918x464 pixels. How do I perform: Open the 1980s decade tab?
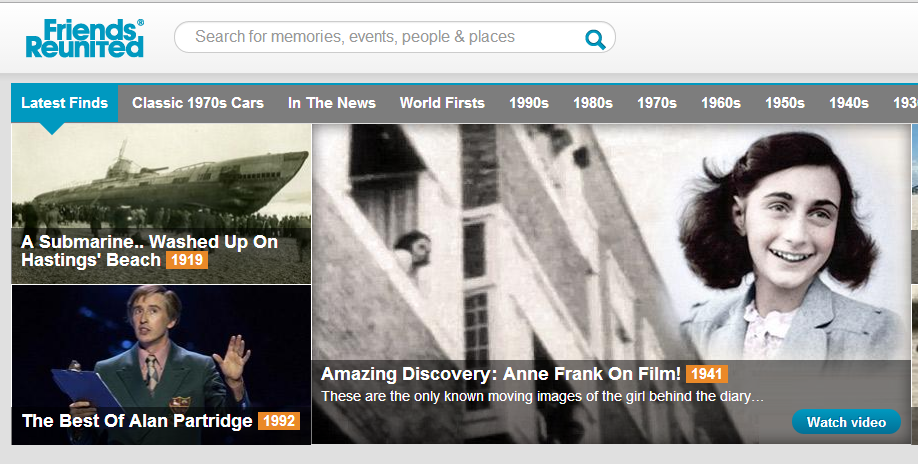pos(593,103)
